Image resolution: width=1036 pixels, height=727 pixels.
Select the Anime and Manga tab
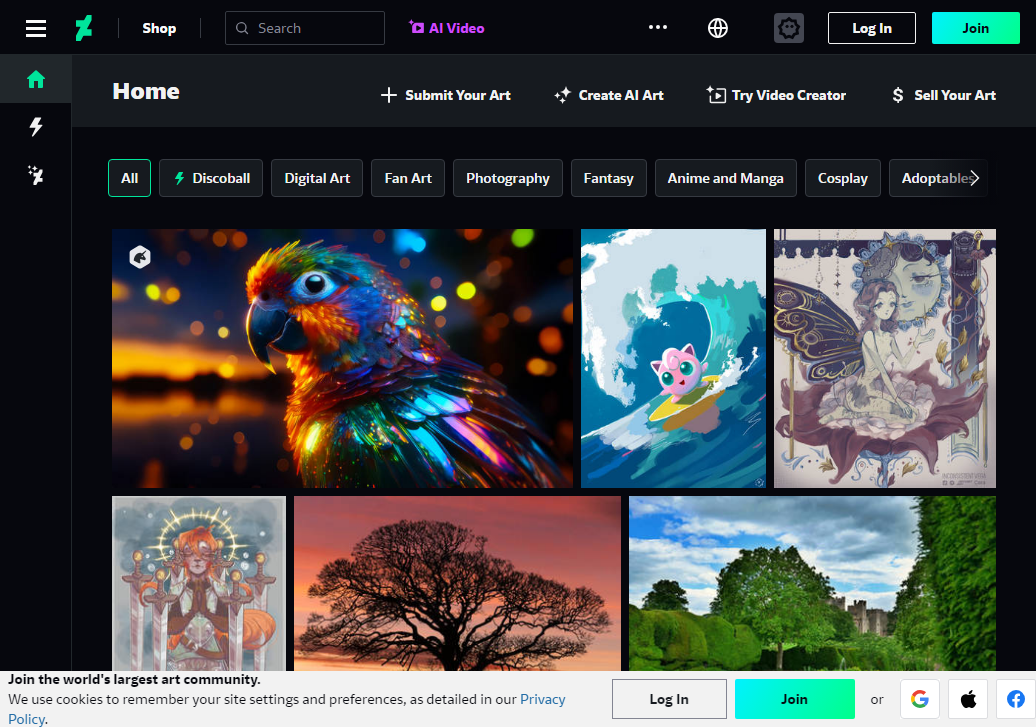tap(725, 178)
